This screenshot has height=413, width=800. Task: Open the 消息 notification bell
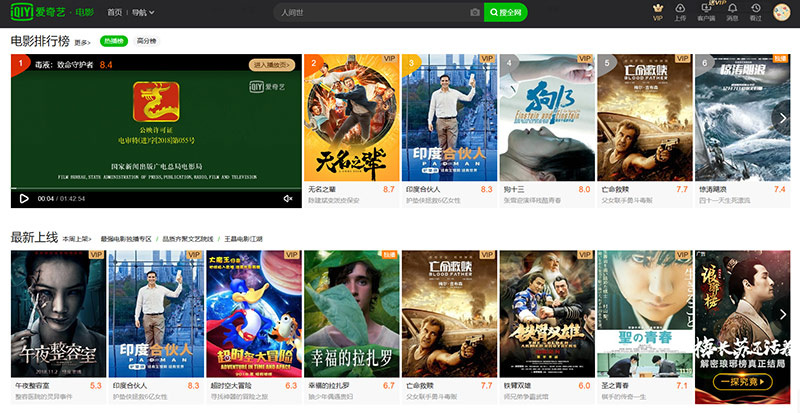(x=732, y=12)
